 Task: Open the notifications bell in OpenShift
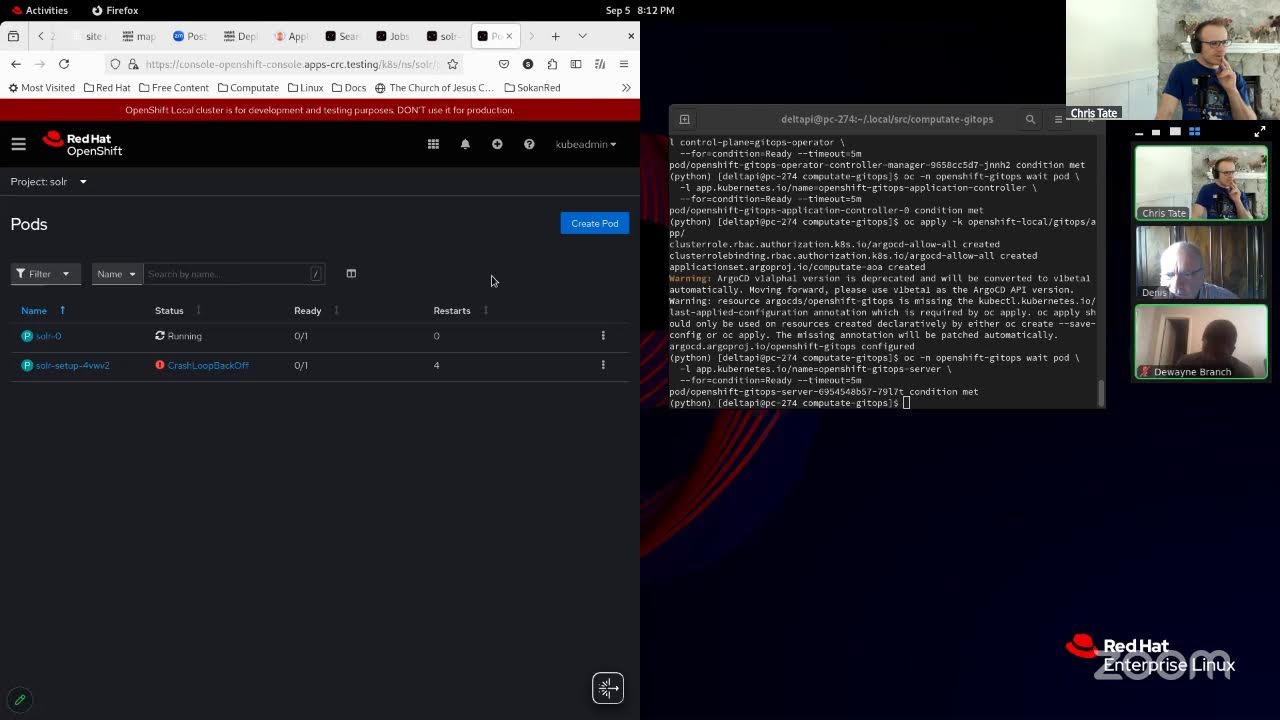465,144
